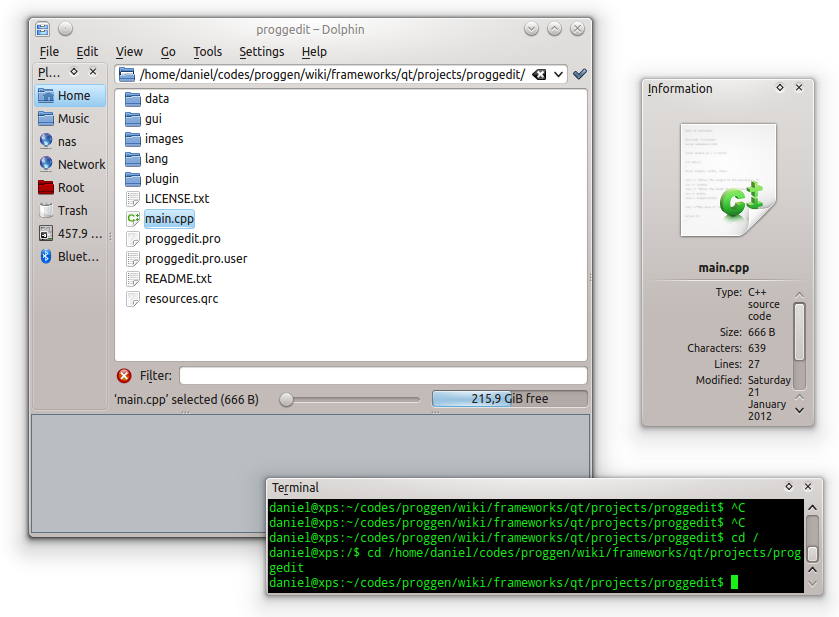Open the Trash place in sidebar

point(72,211)
